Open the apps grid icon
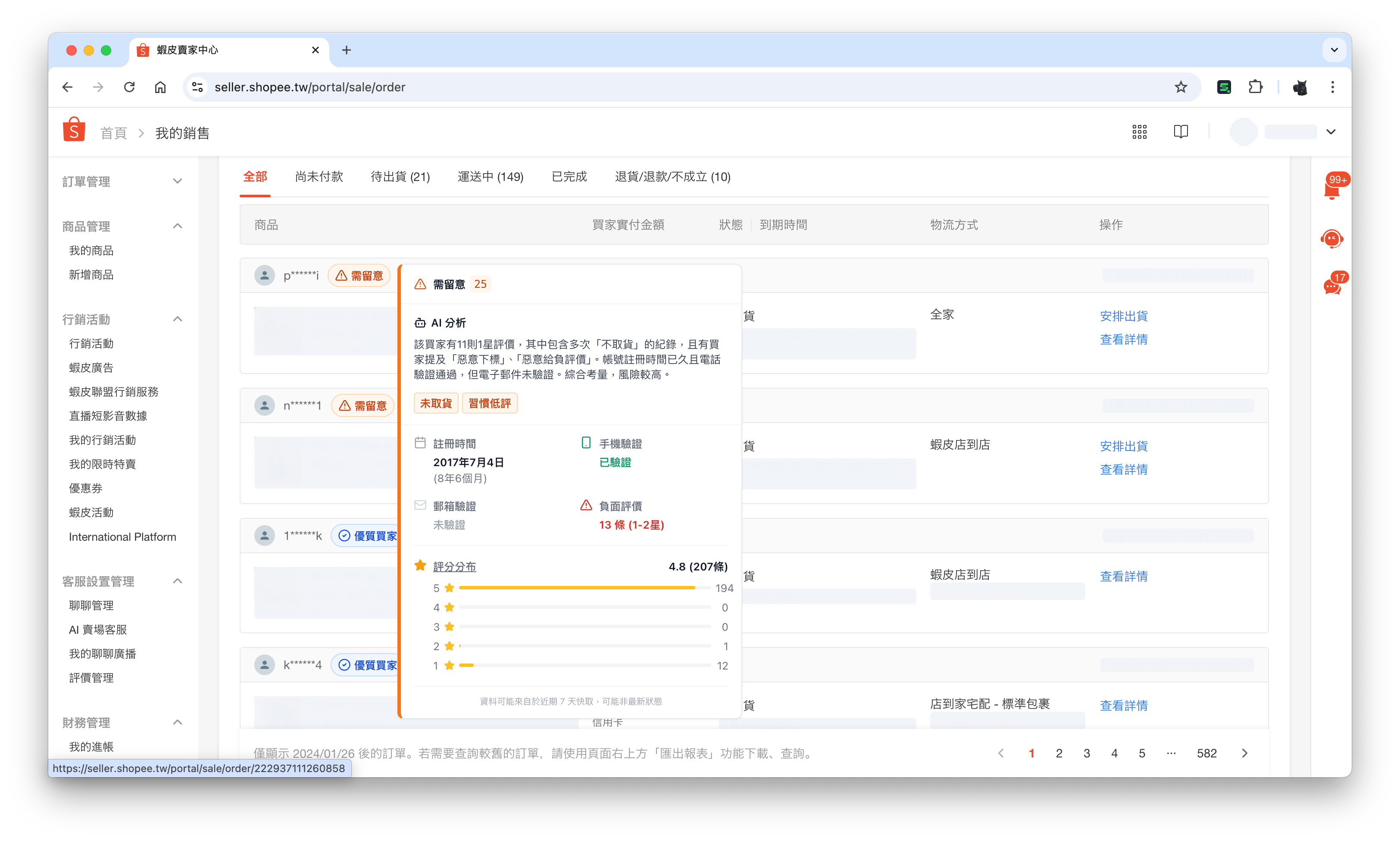Screen dimensions: 1400x841 coord(1139,132)
